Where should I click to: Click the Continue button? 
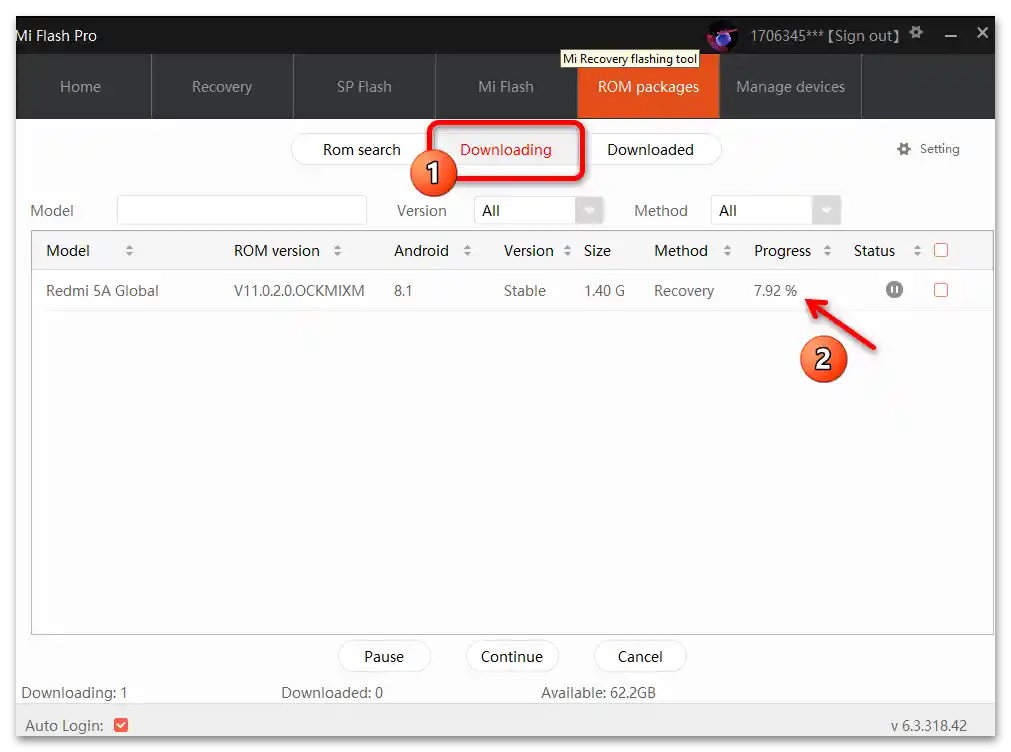512,657
